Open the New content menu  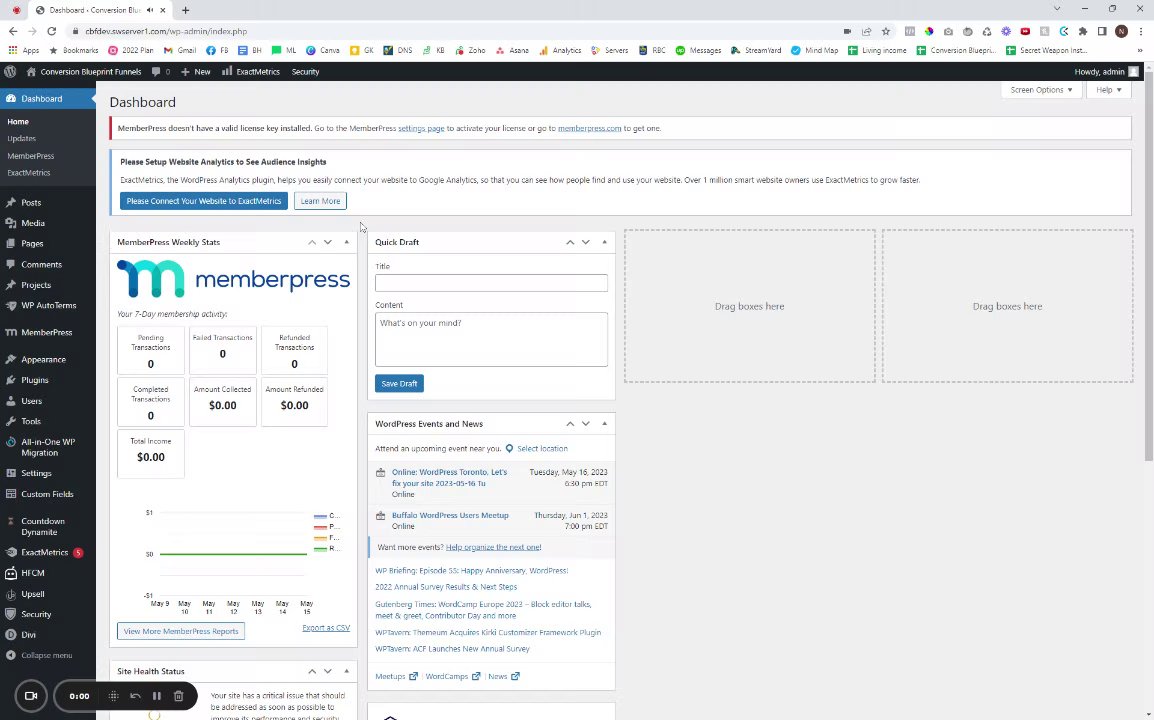coord(196,71)
